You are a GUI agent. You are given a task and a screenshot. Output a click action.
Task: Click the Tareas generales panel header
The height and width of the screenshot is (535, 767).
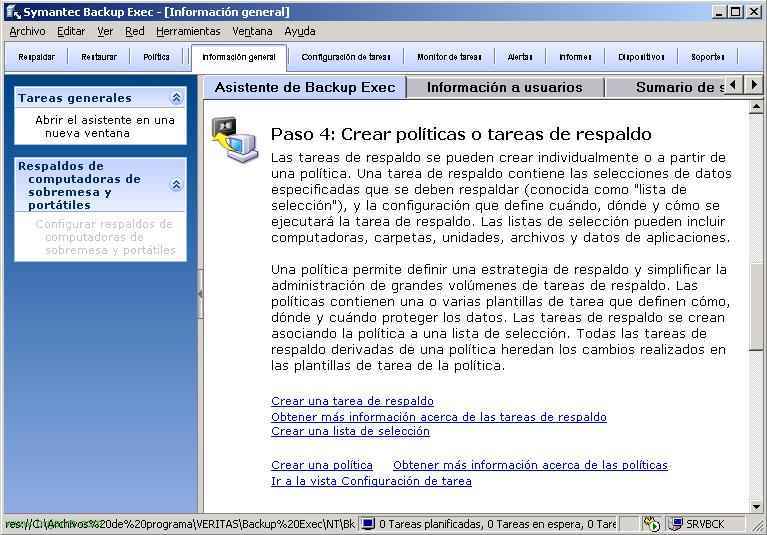click(100, 98)
